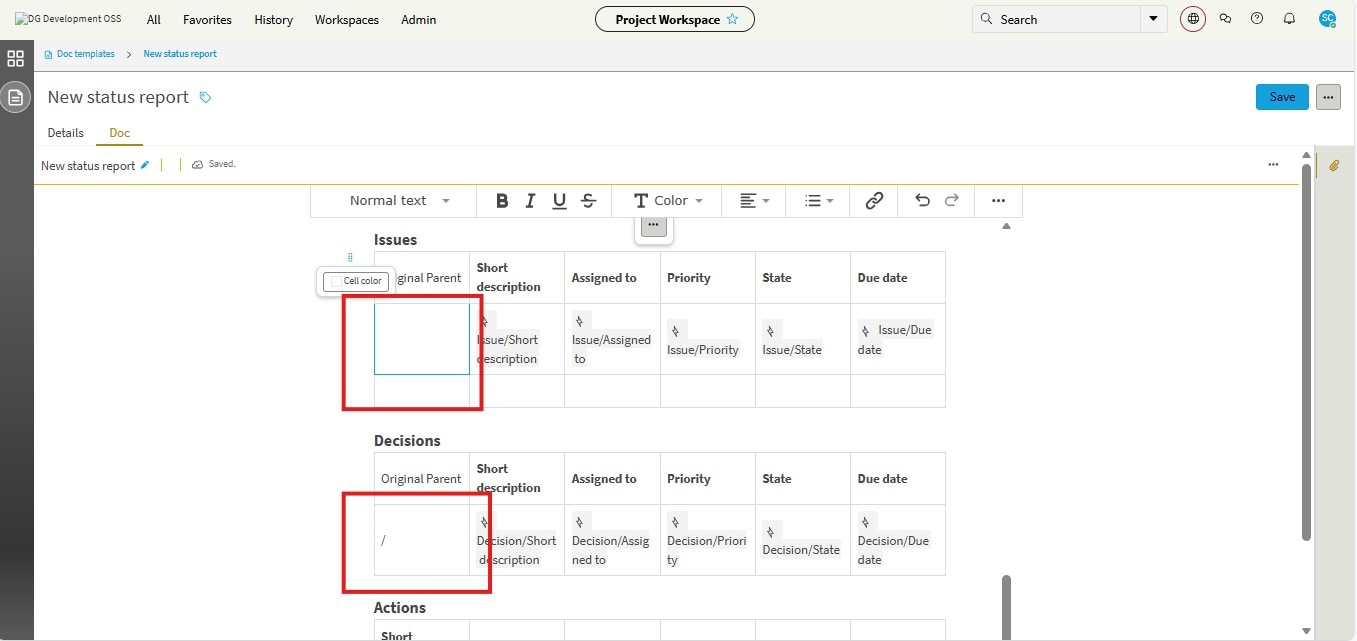
Task: Expand the list formatting dropdown
Action: click(819, 201)
